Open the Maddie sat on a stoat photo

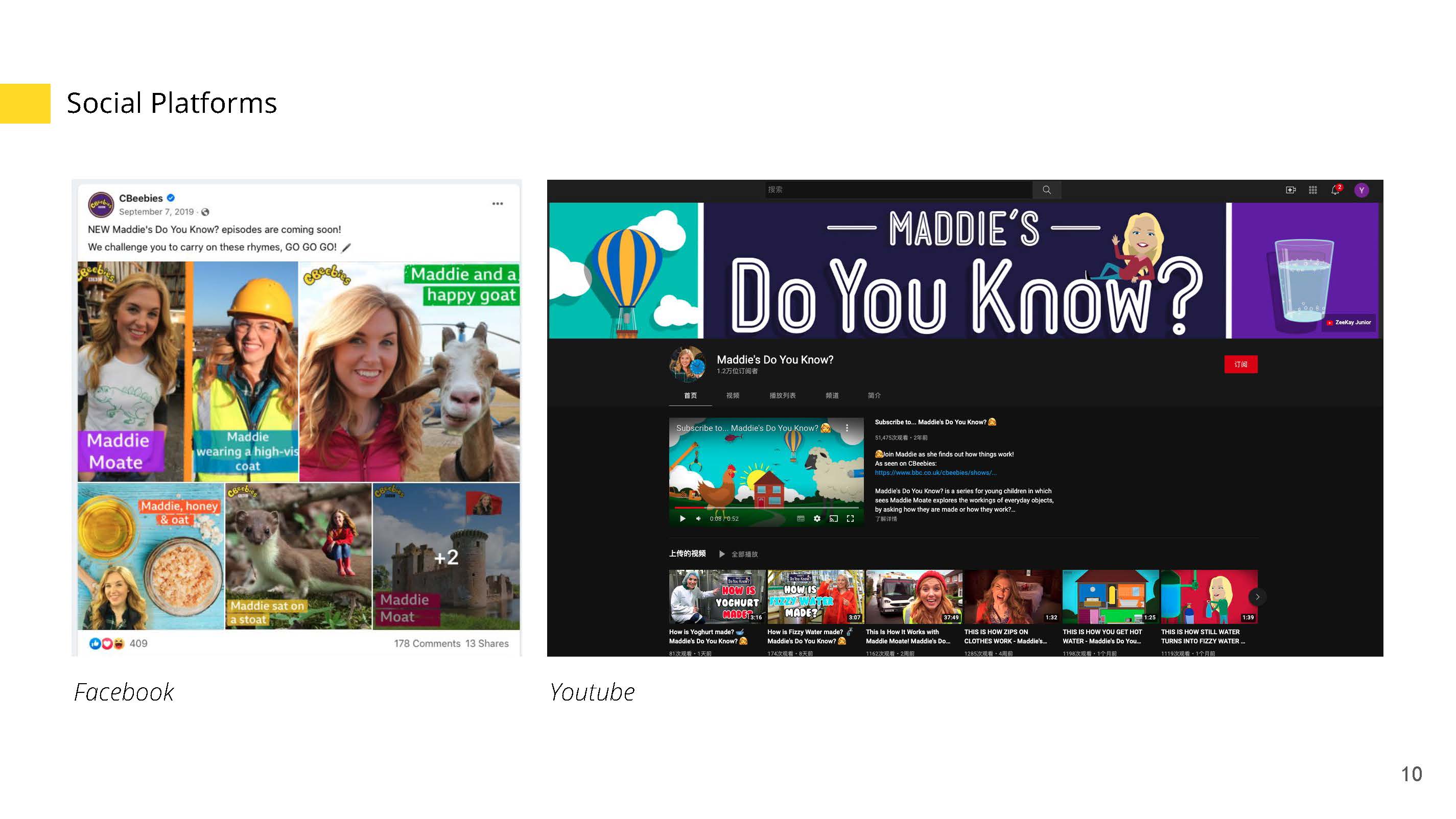point(298,557)
